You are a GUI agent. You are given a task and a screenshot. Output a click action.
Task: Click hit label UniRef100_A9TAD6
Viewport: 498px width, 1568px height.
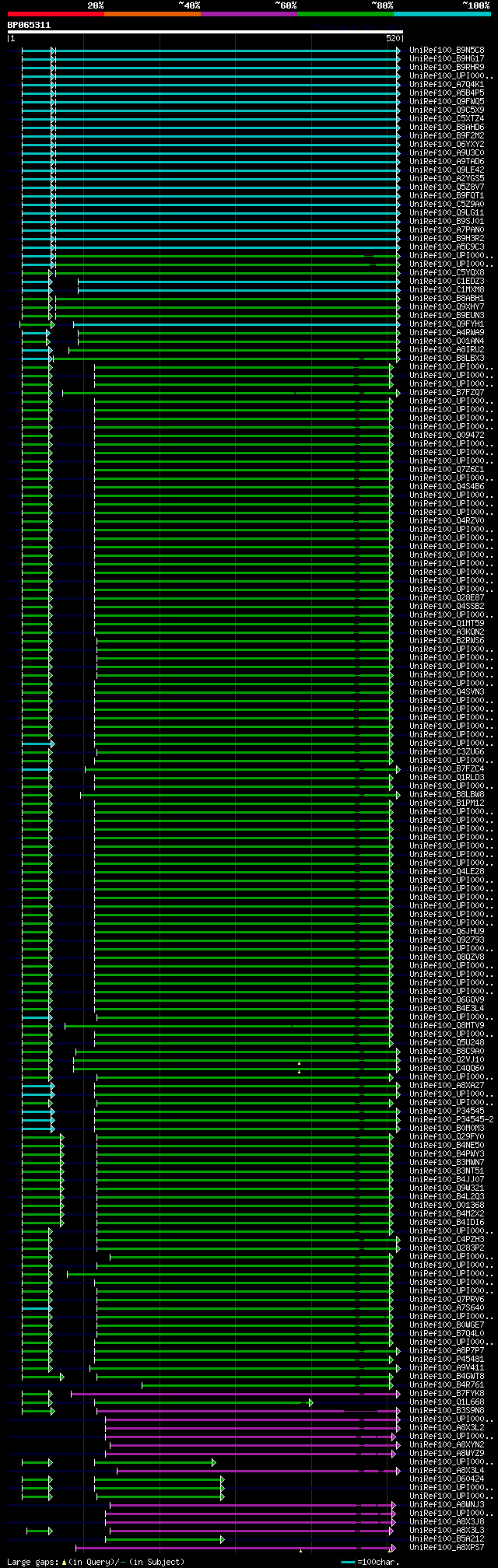point(447,162)
